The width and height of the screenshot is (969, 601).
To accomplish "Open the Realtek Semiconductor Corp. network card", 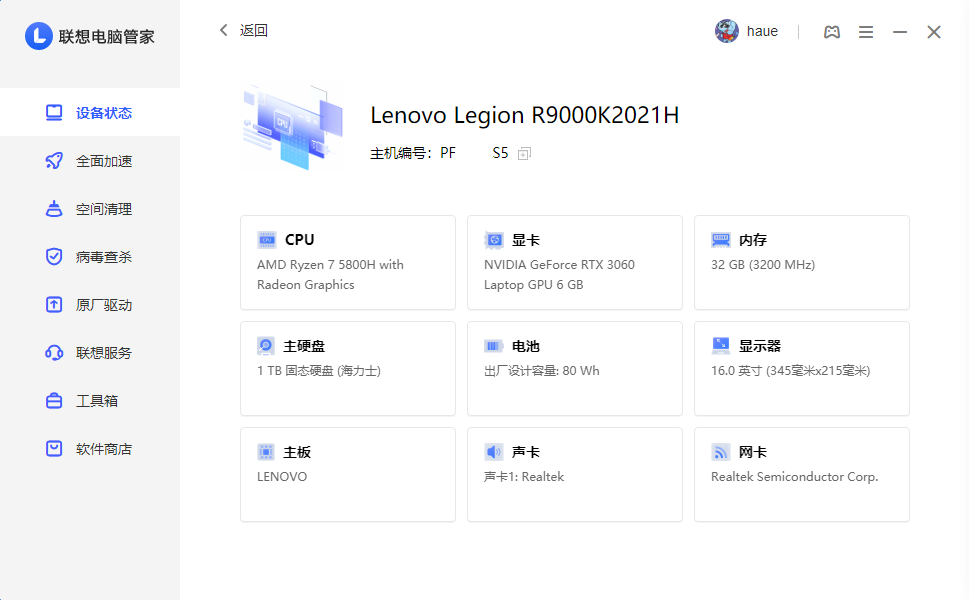I will (802, 474).
